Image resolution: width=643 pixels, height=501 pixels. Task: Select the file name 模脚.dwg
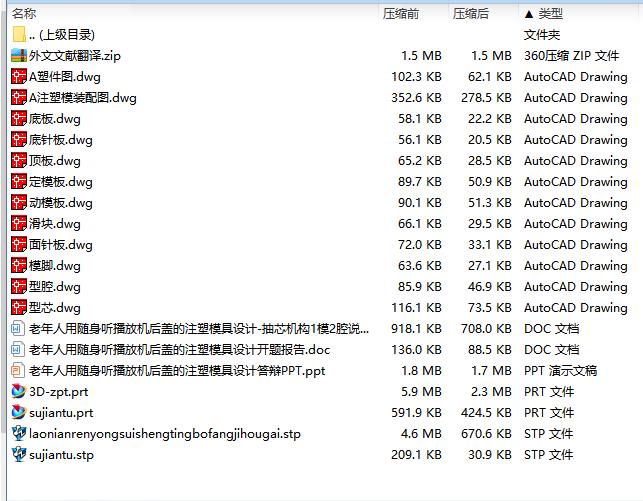click(55, 266)
